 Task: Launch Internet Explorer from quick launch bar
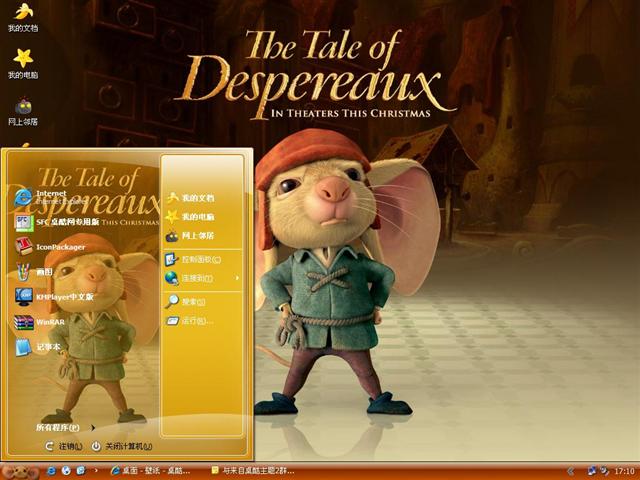[x=51, y=471]
